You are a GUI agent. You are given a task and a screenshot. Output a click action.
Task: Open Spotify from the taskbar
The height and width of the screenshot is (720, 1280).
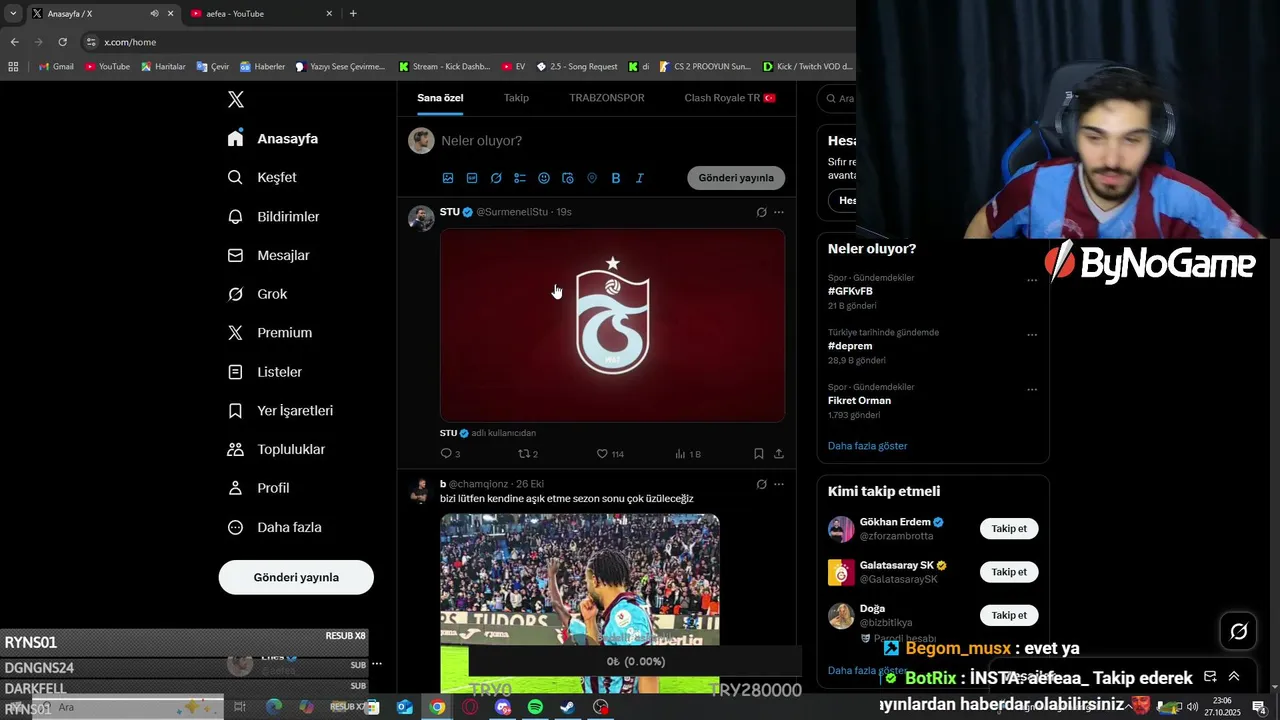pyautogui.click(x=535, y=707)
